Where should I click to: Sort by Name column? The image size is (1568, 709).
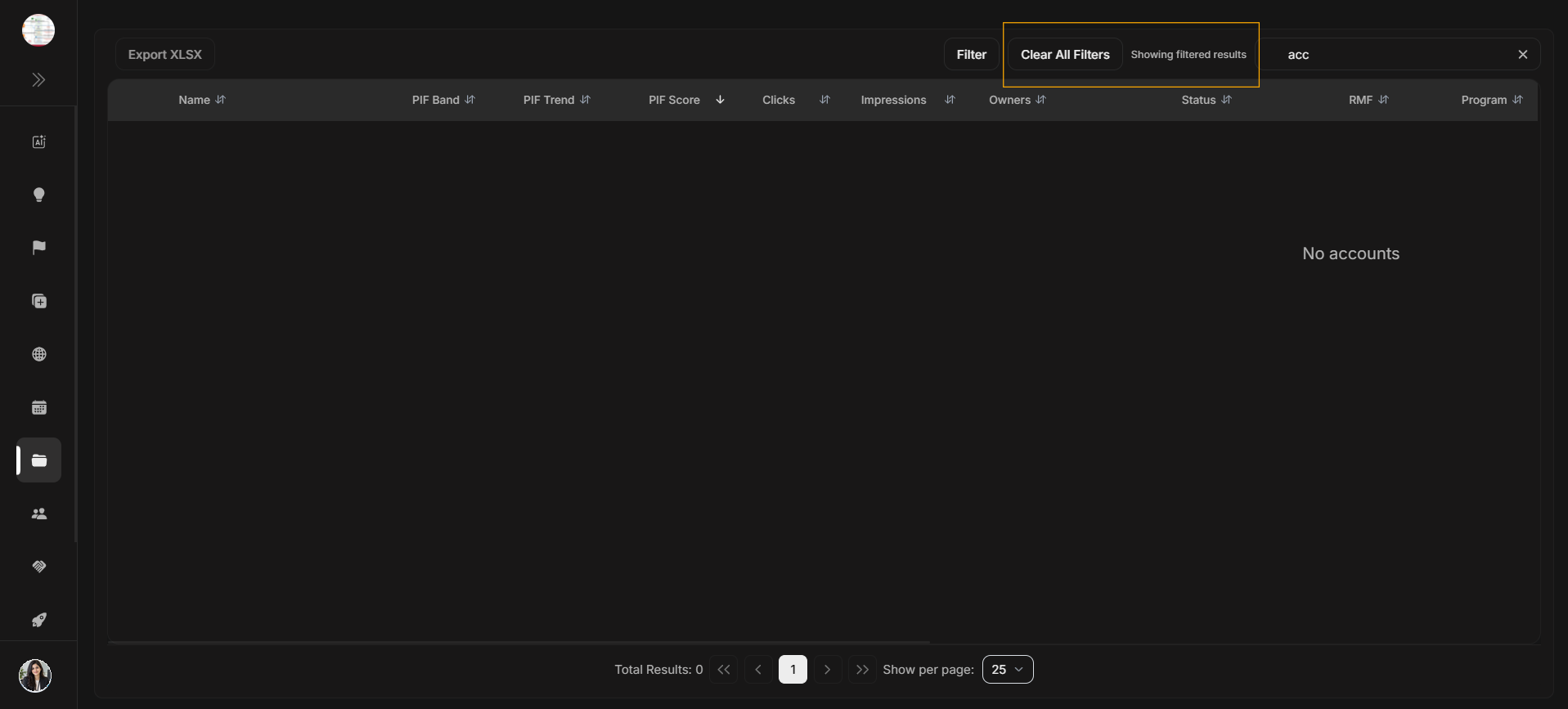(x=220, y=100)
